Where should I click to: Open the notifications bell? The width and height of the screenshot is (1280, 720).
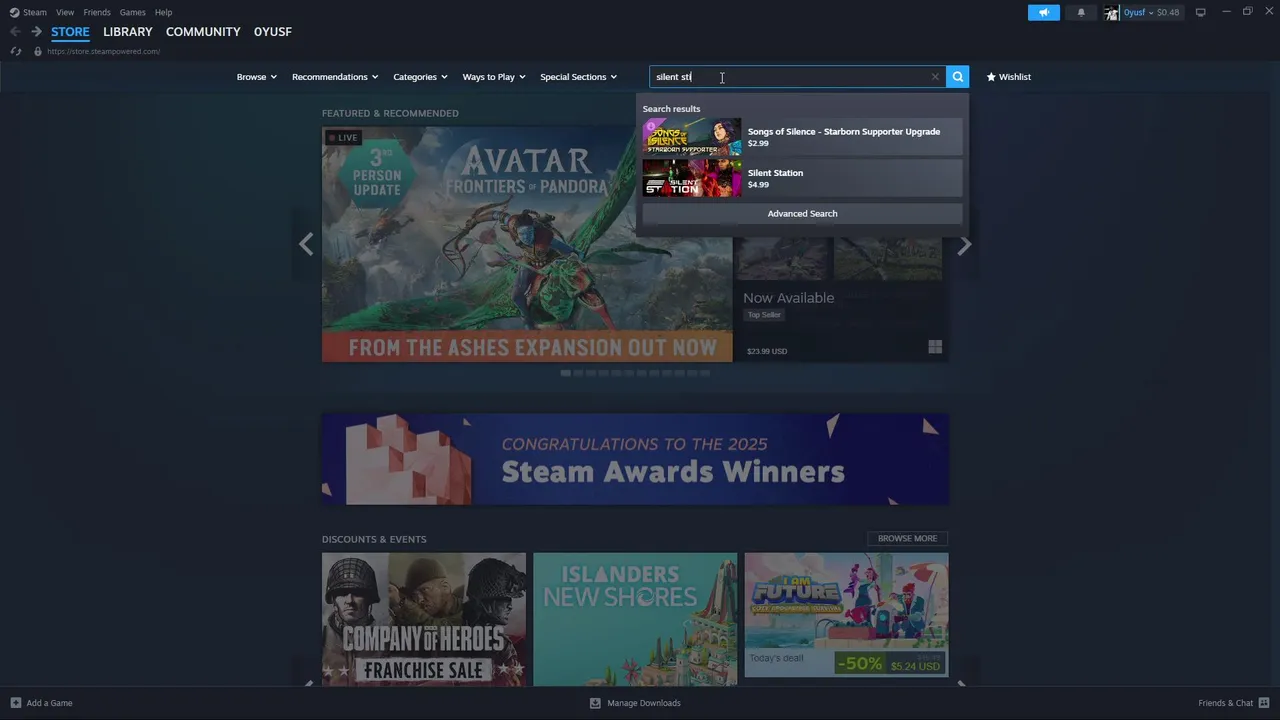1080,12
